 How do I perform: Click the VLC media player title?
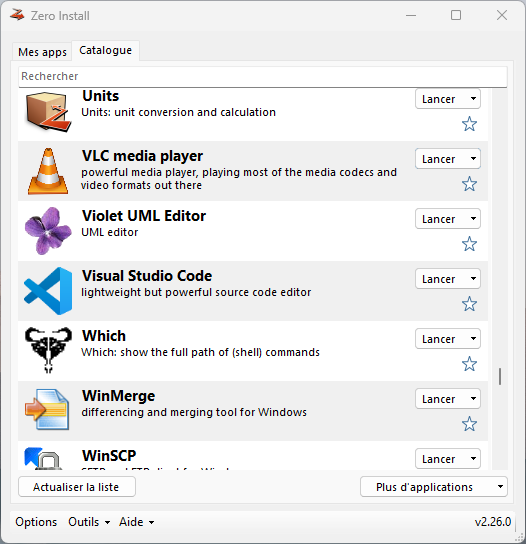142,156
